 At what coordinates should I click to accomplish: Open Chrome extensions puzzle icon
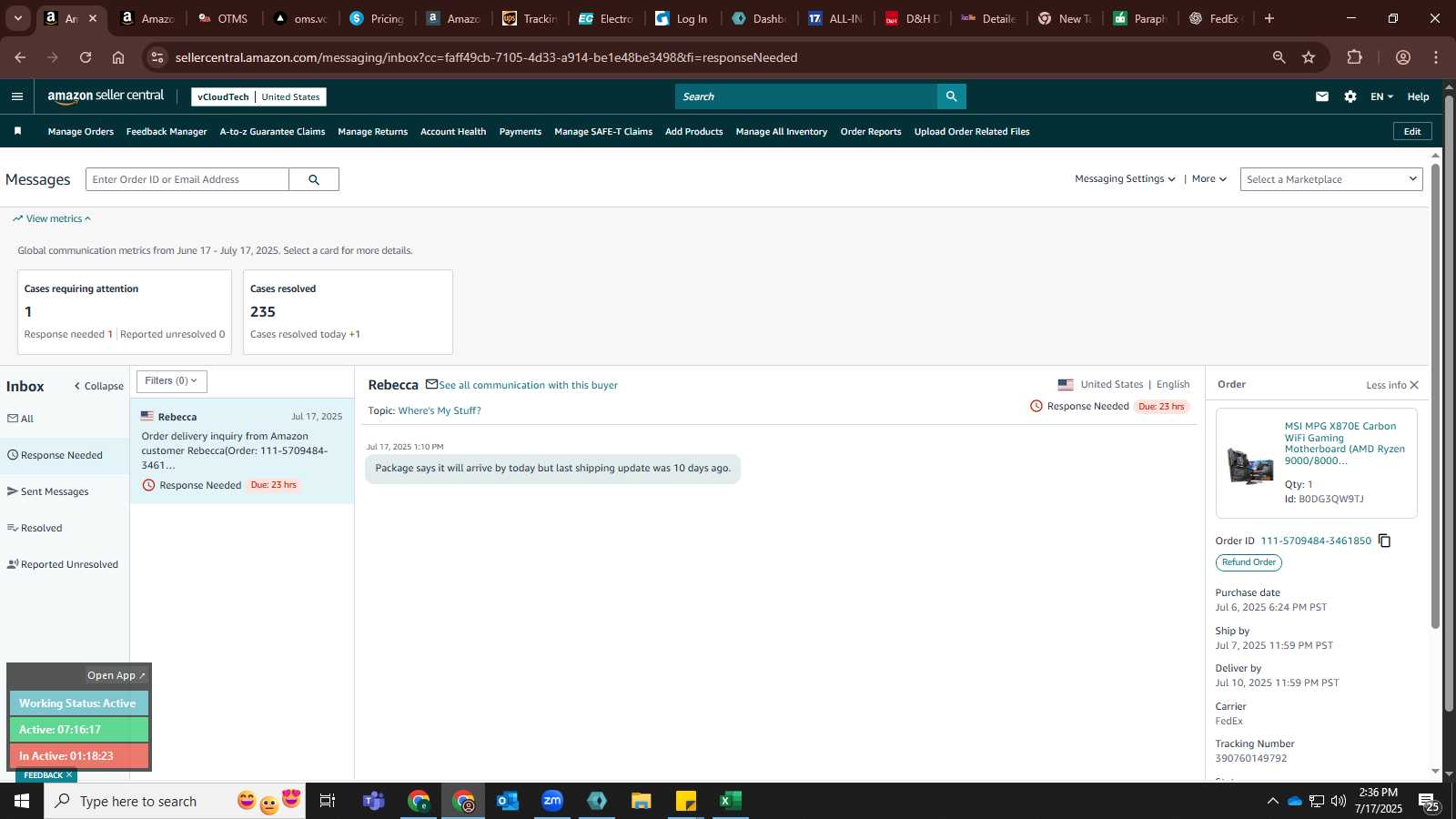(x=1354, y=57)
